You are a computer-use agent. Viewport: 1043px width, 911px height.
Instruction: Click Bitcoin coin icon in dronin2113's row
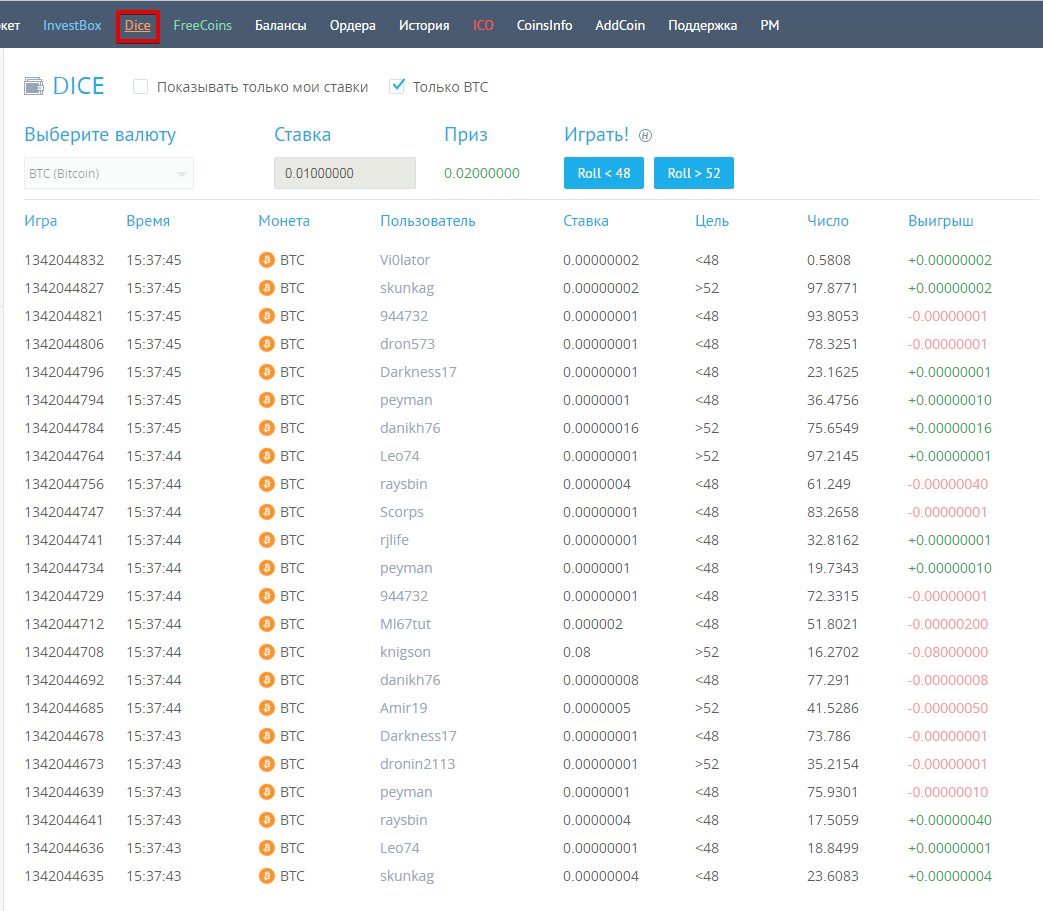tap(267, 764)
